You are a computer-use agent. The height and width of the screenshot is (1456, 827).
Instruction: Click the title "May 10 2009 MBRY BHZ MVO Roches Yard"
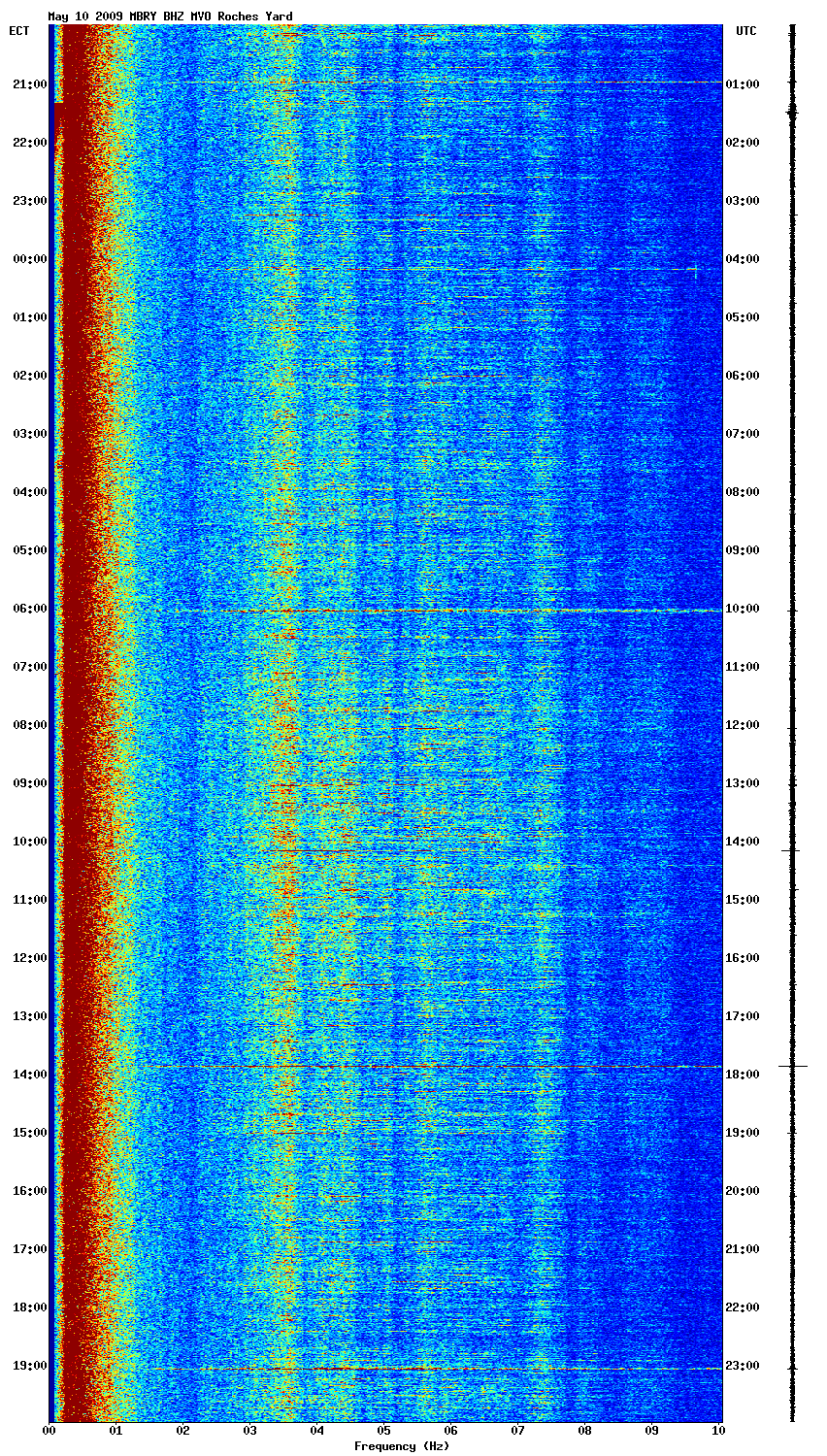[x=170, y=17]
